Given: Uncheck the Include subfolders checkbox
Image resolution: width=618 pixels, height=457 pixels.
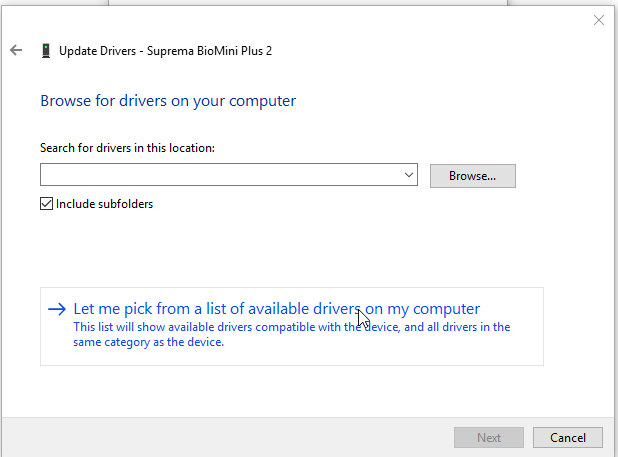Looking at the screenshot, I should 46,204.
